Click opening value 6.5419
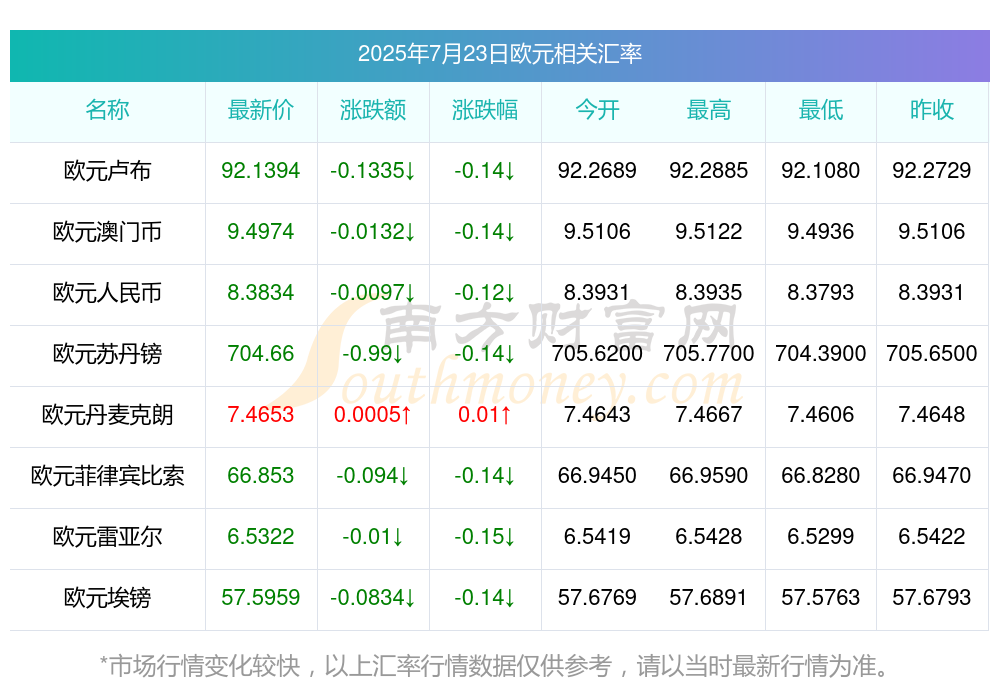This screenshot has width=1000, height=698. (597, 537)
